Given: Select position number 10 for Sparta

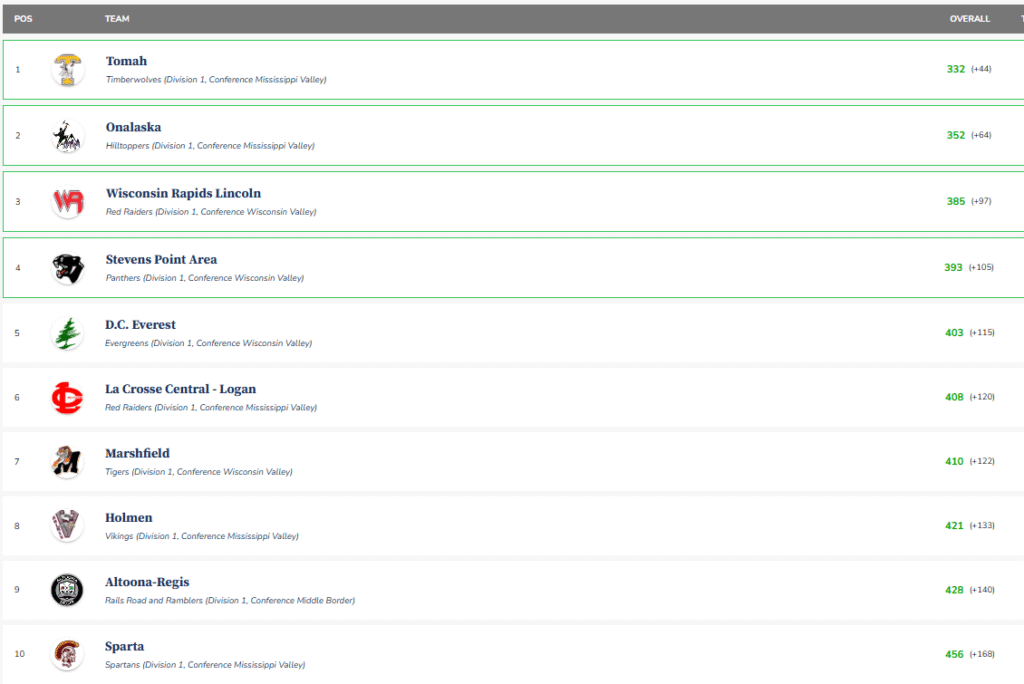Looking at the screenshot, I should click(20, 654).
